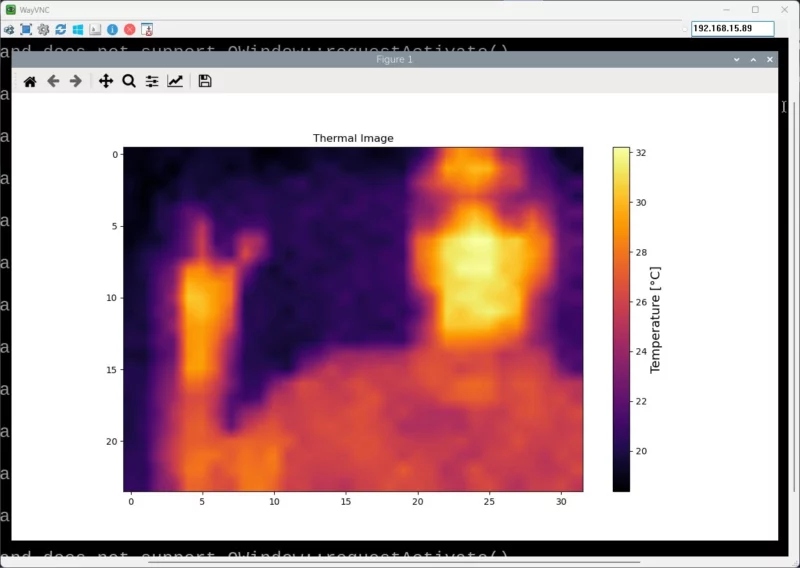Go back to previous plot view
Viewport: 800px width, 568px height.
(53, 81)
